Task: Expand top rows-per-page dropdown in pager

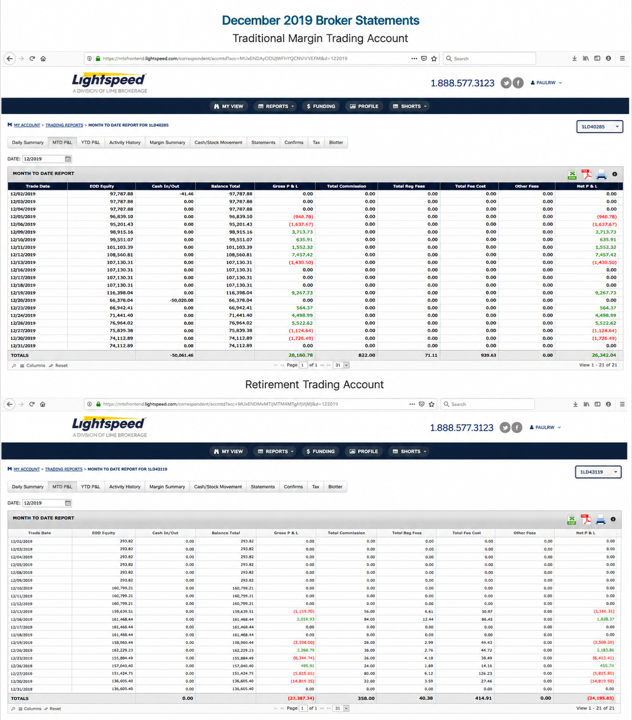Action: pos(341,365)
